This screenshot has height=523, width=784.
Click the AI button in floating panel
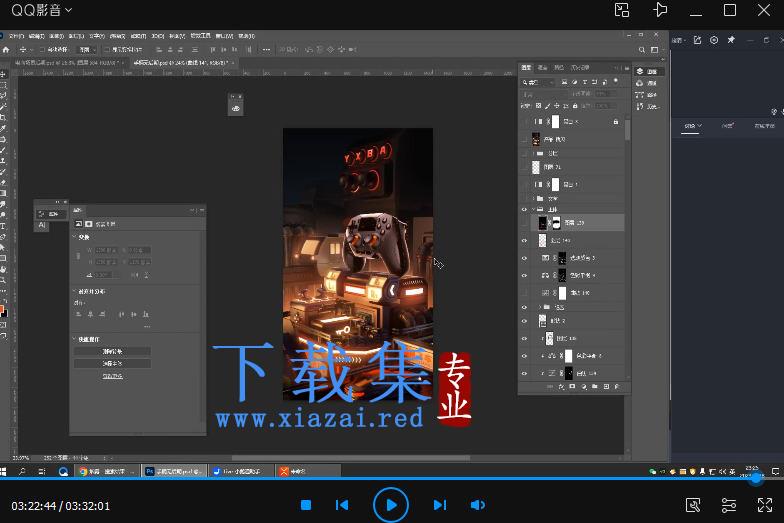tap(42, 226)
